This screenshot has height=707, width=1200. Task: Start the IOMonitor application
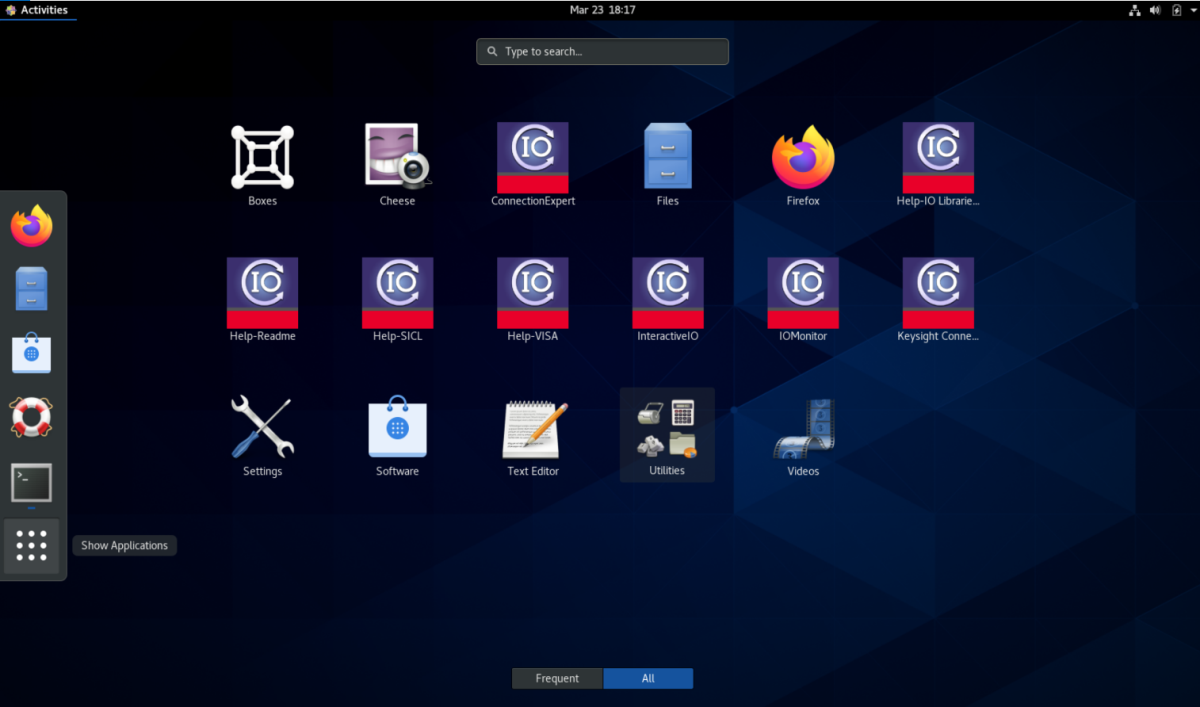(802, 293)
